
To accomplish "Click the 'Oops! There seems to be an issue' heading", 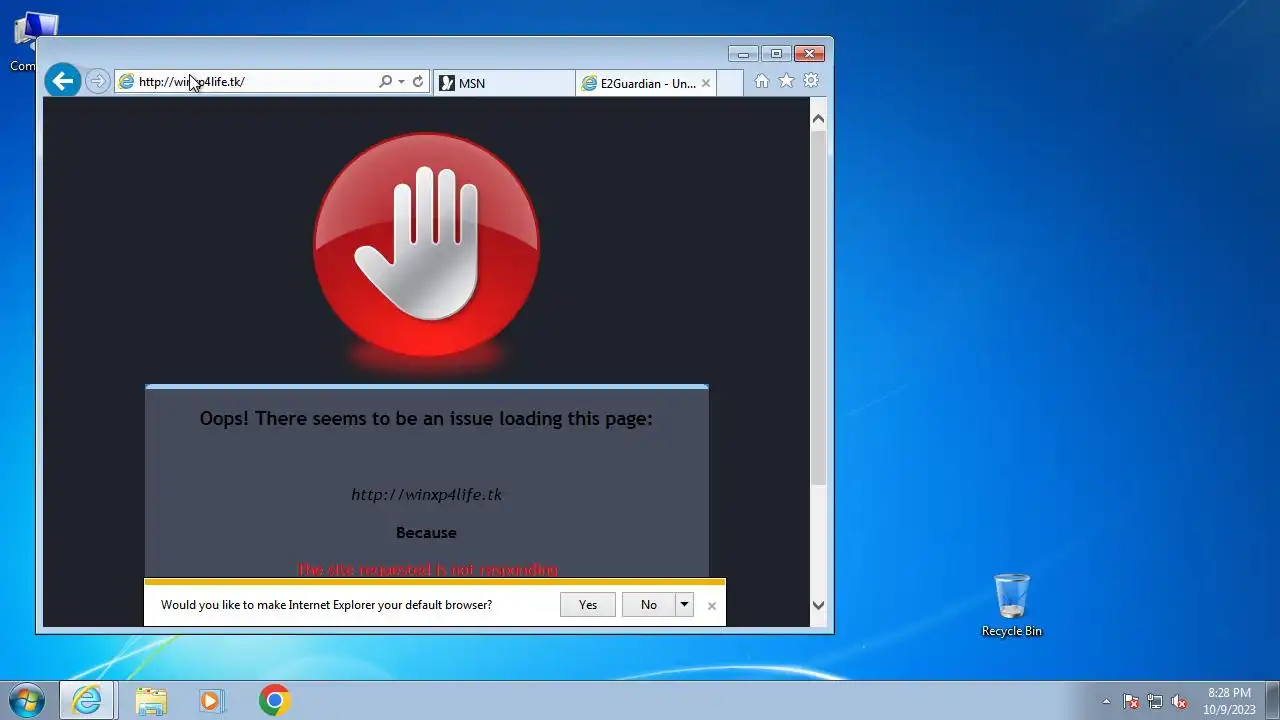I will pyautogui.click(x=426, y=418).
